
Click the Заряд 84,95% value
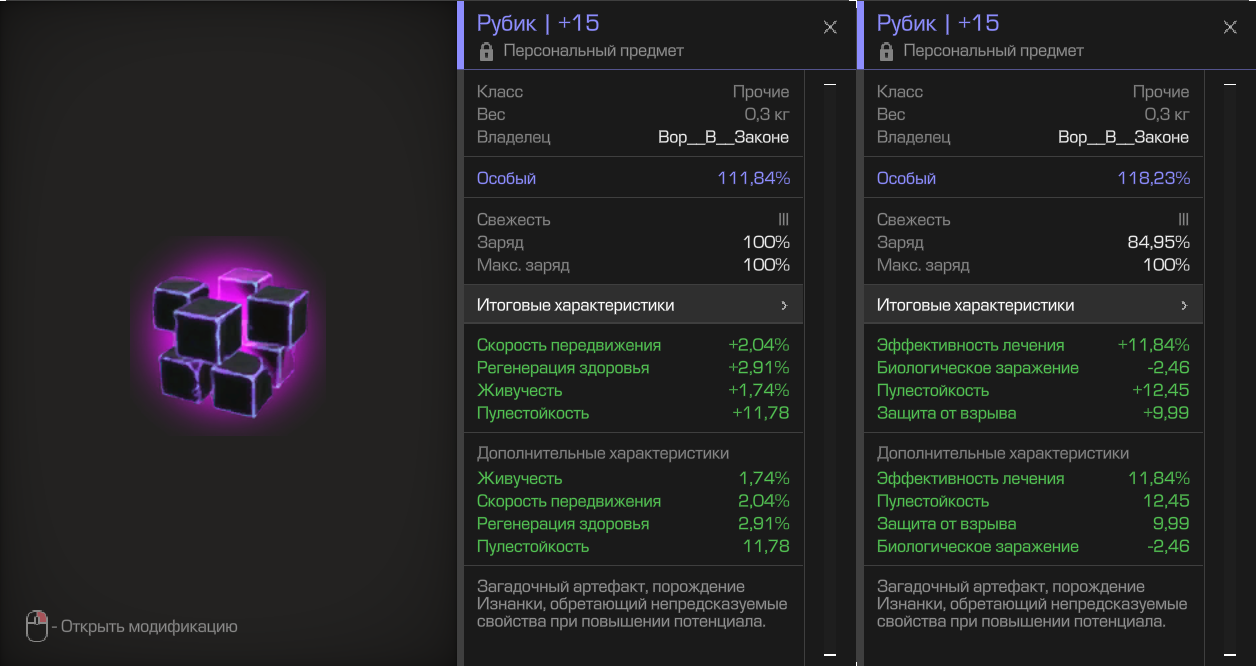(x=1158, y=242)
